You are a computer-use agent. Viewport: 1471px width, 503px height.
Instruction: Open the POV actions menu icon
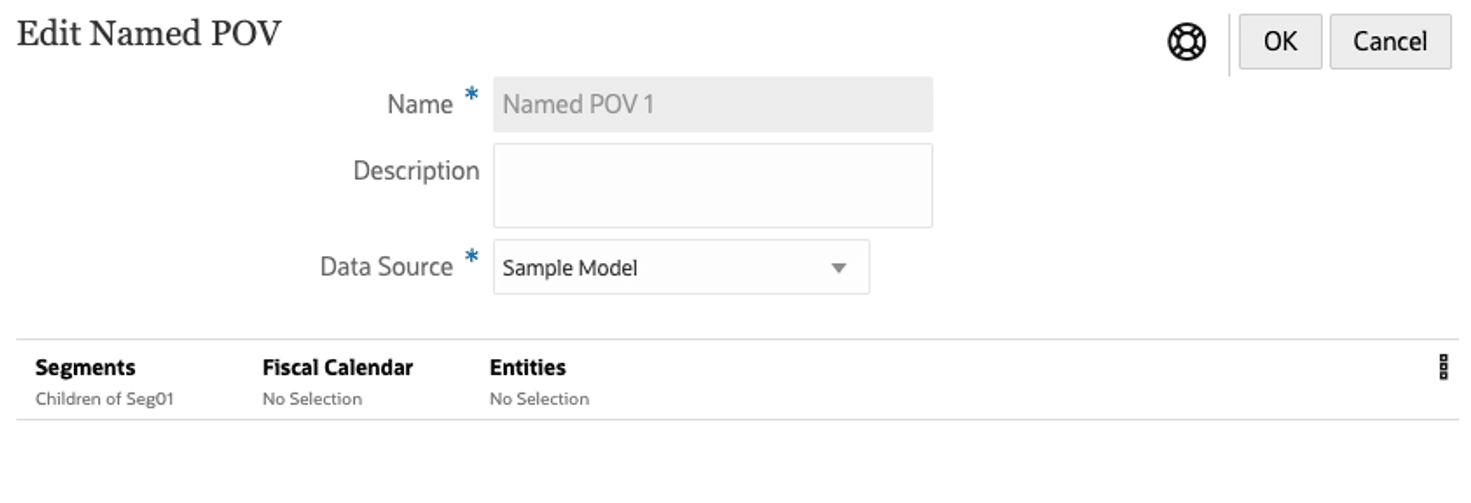coord(1443,368)
